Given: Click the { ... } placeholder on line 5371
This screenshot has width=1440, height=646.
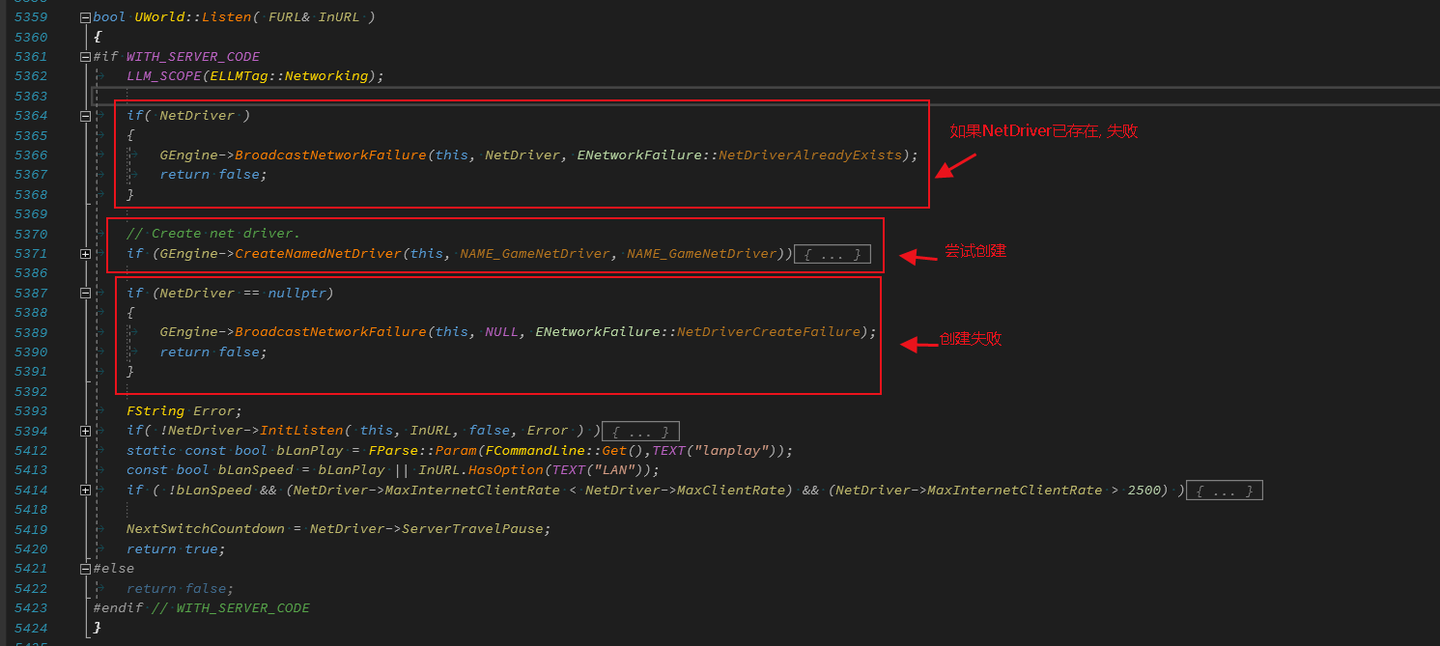Looking at the screenshot, I should tap(832, 253).
